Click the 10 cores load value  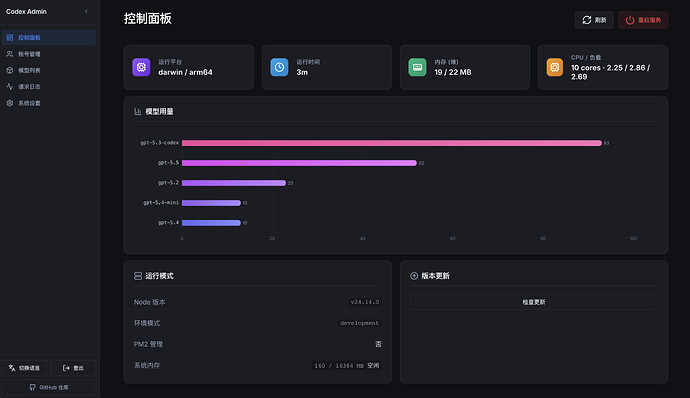[x=610, y=72]
